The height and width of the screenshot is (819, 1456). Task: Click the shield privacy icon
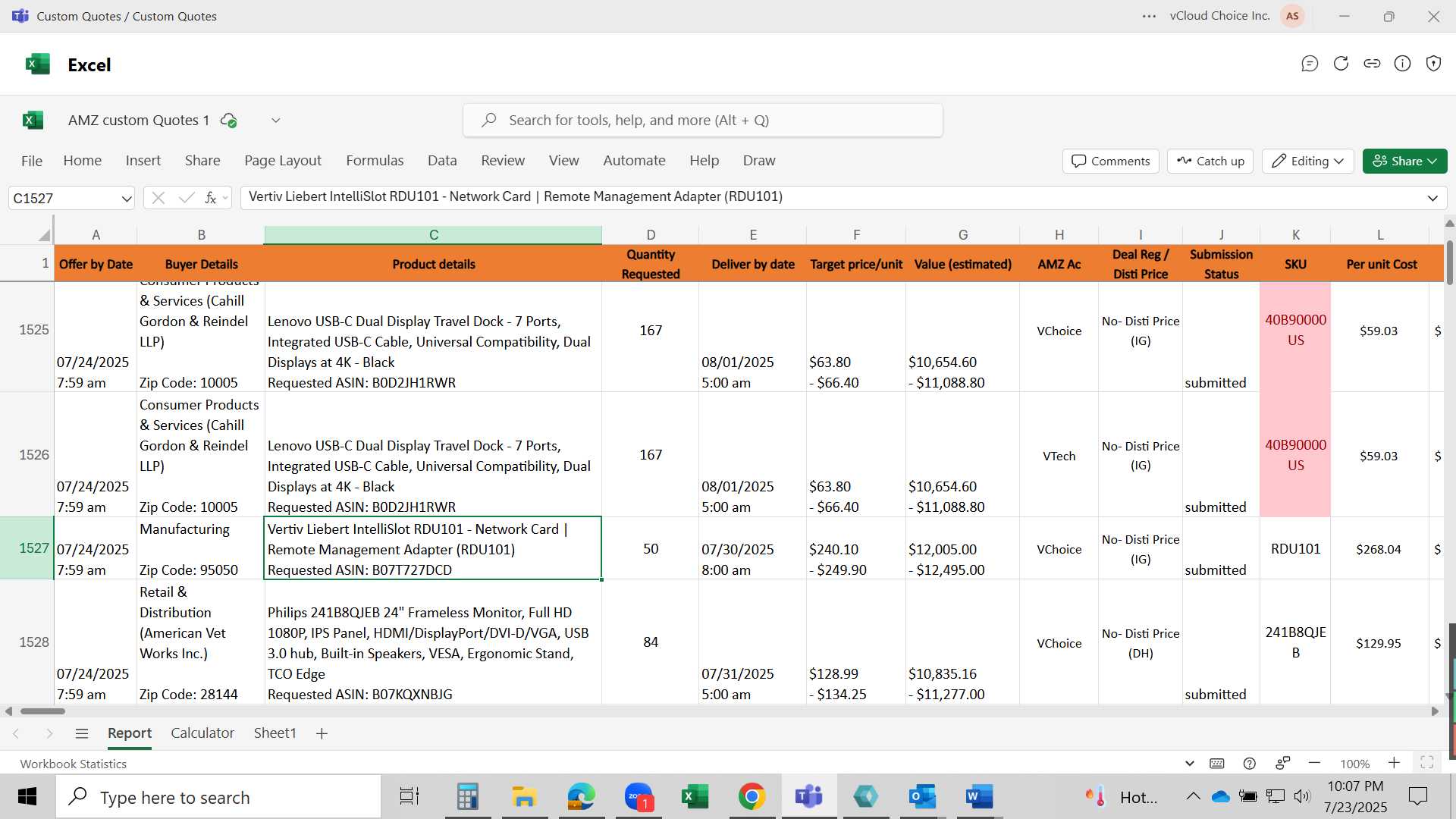(x=1433, y=64)
